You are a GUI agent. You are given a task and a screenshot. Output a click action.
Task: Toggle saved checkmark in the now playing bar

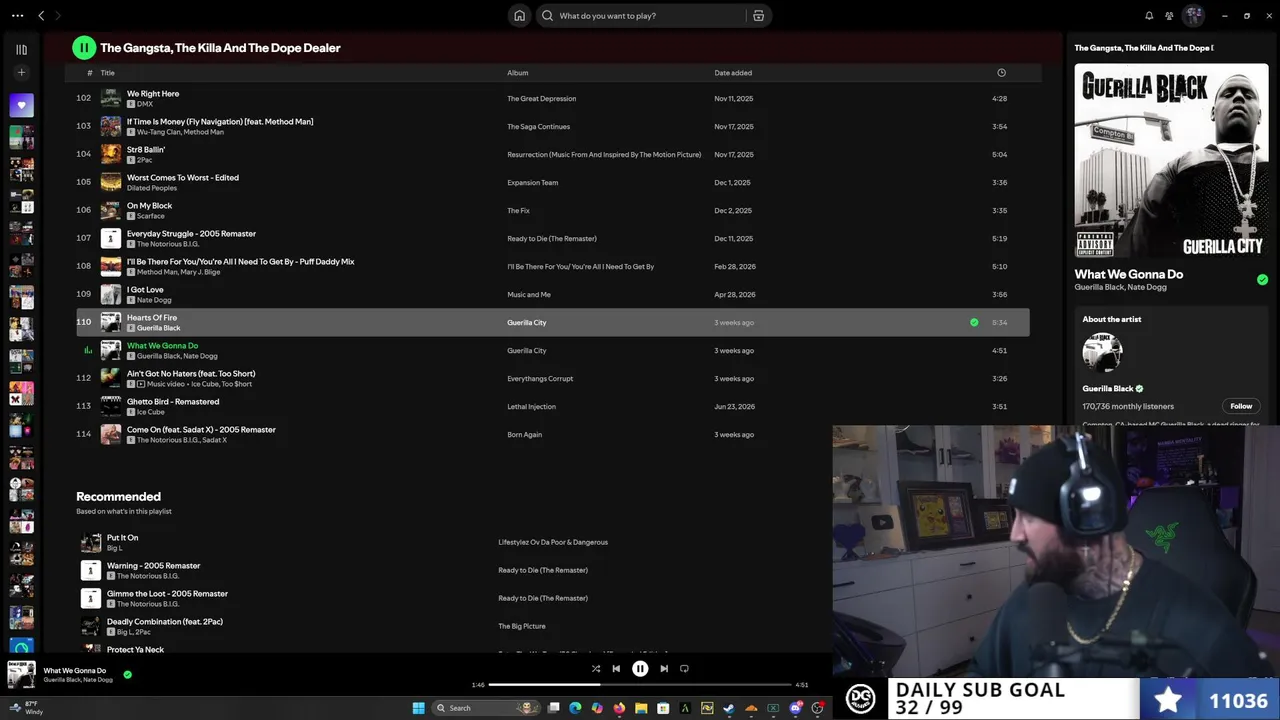pos(127,675)
